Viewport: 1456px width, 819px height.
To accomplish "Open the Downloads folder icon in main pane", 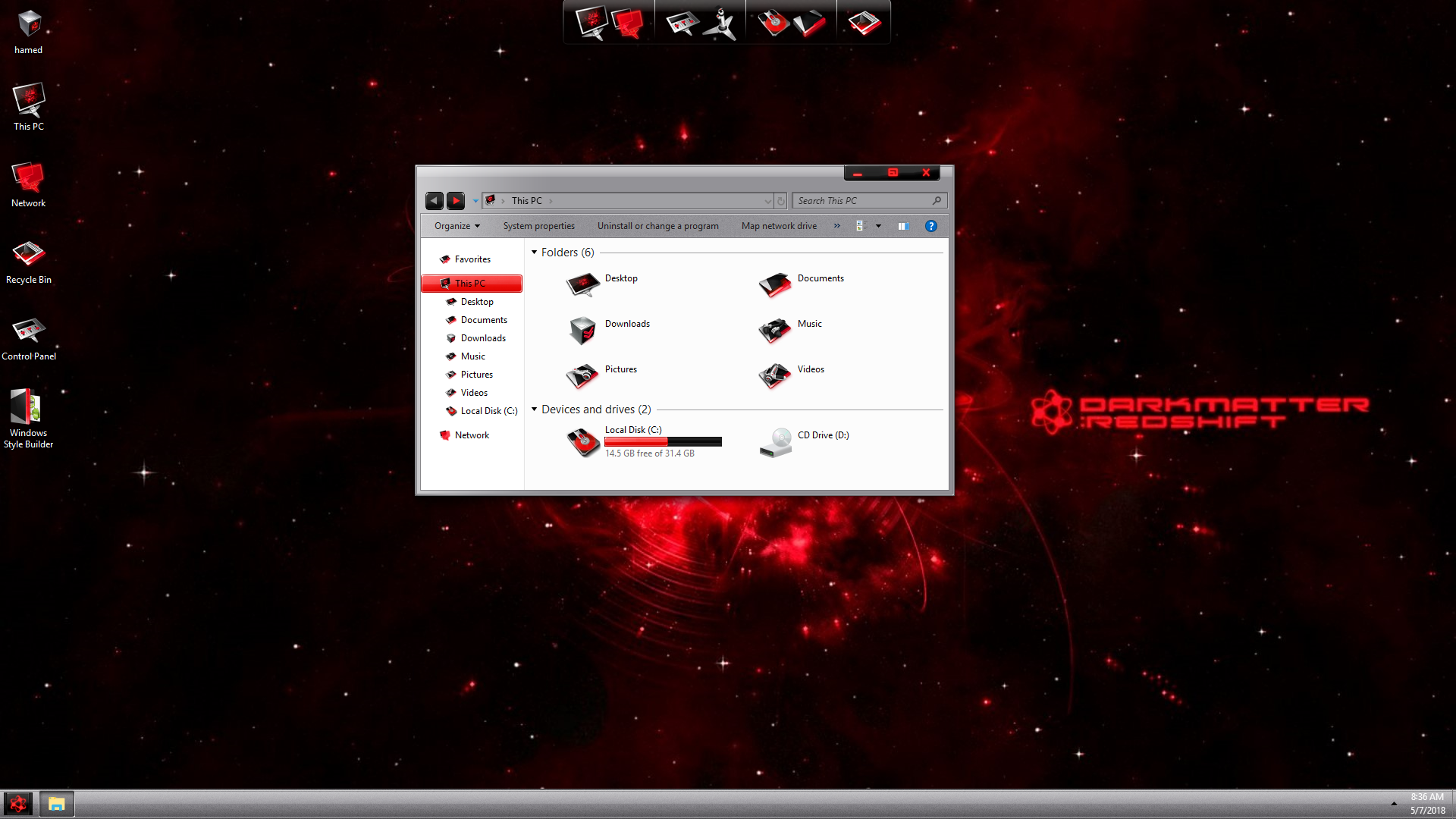I will click(x=582, y=331).
